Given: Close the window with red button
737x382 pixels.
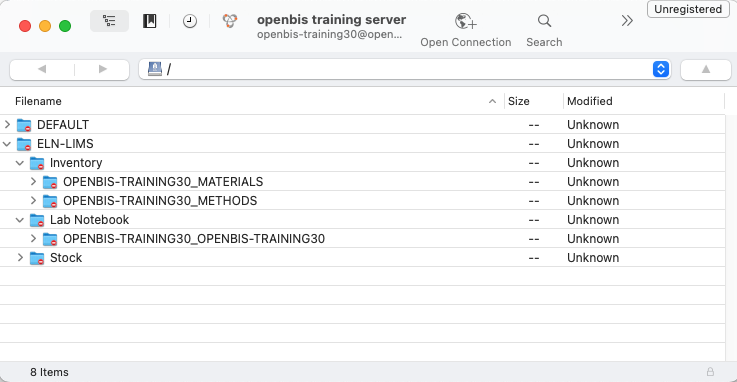Looking at the screenshot, I should [25, 26].
